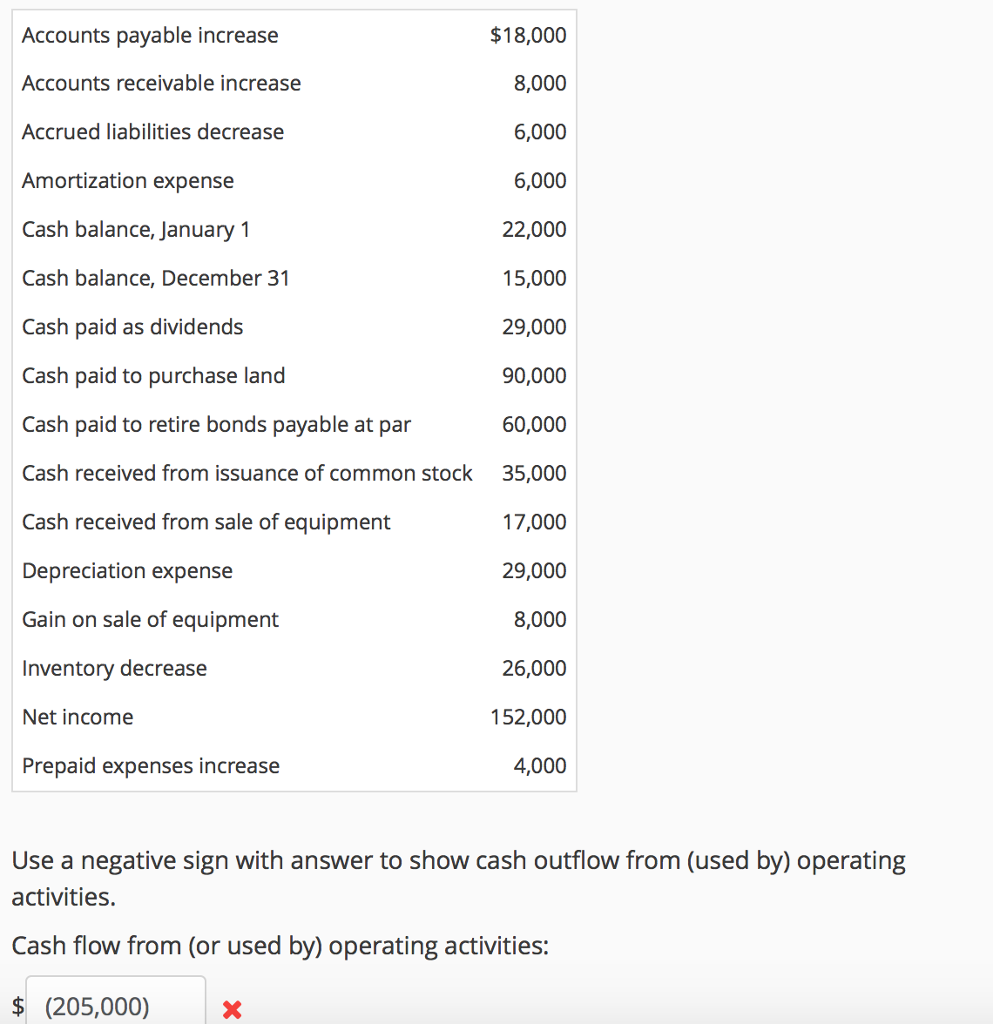Select the Accounts payable increase row
This screenshot has height=1024, width=993.
(x=150, y=35)
